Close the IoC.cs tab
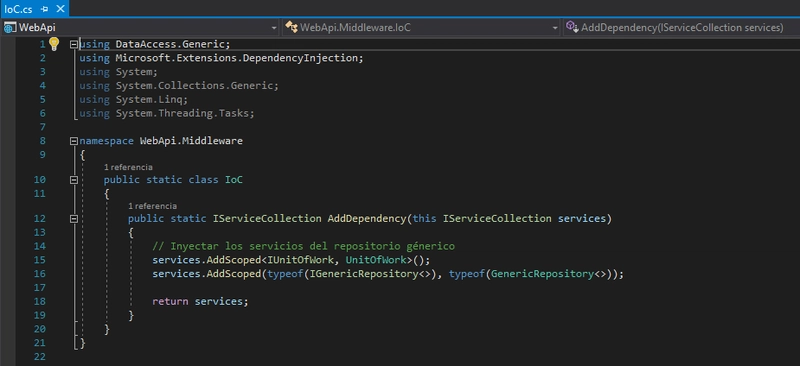Screen dimensions: 800x366 [60, 9]
